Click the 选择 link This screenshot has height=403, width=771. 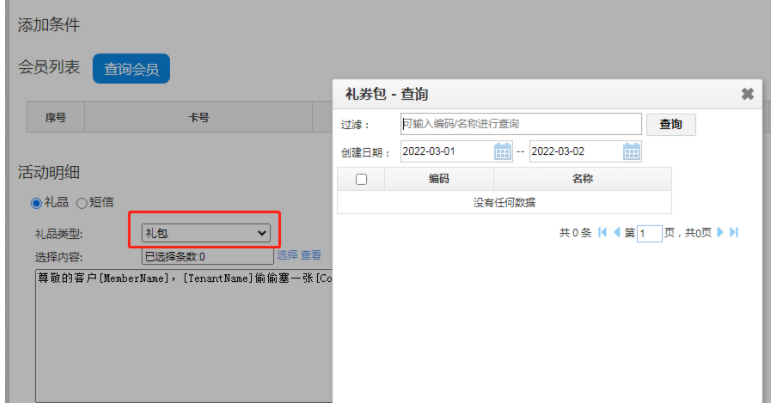click(x=287, y=255)
